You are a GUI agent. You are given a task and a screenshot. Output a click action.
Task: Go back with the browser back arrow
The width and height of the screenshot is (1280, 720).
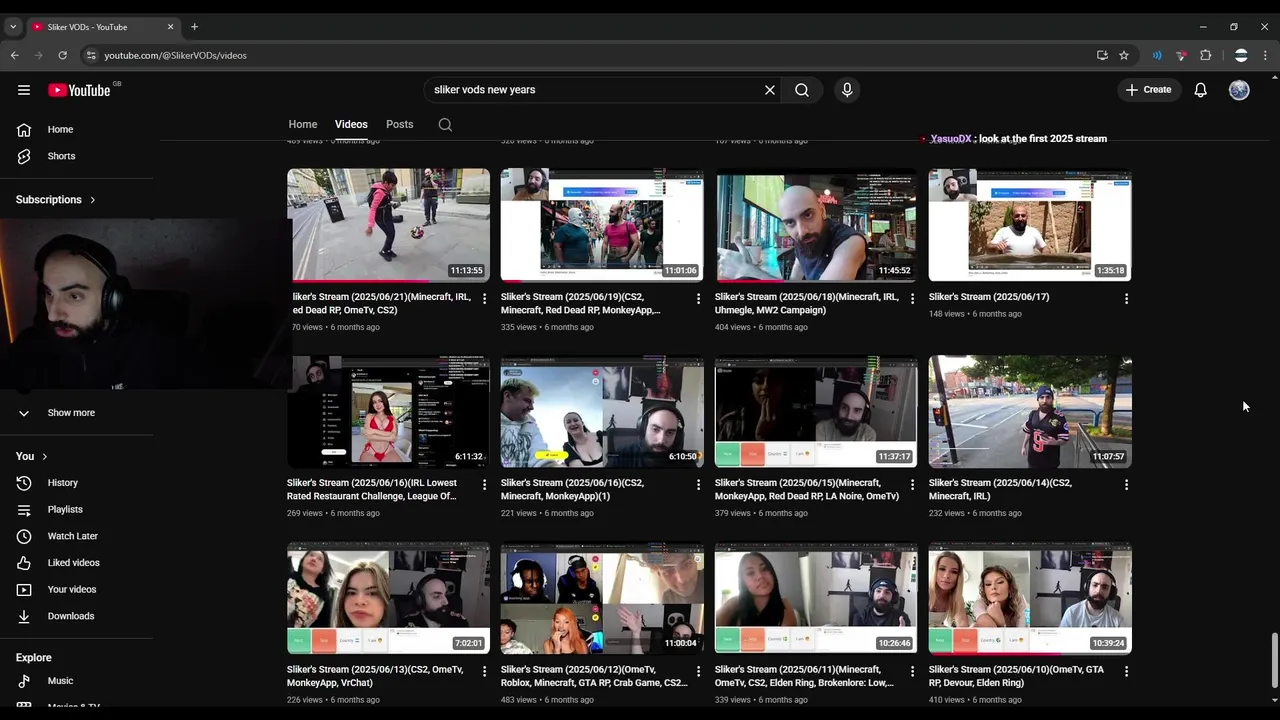click(15, 55)
